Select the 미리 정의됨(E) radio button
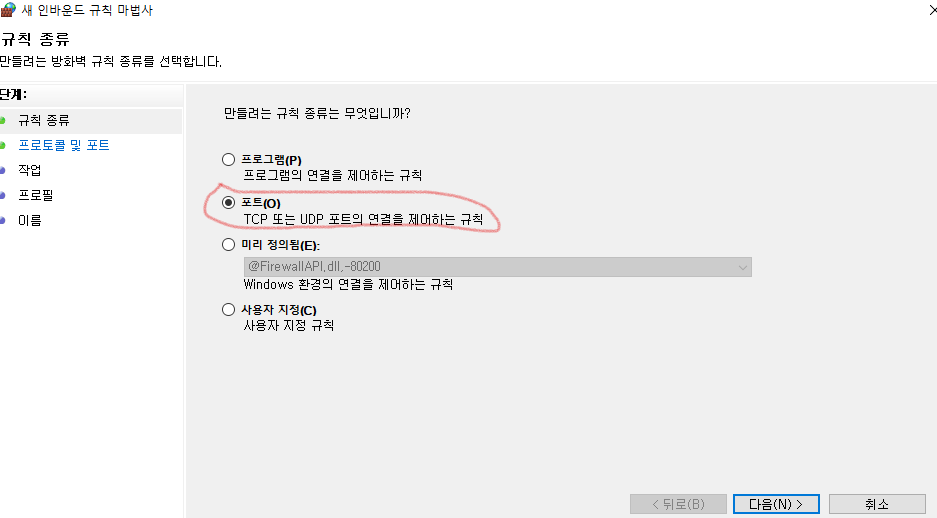The image size is (937, 518). pyautogui.click(x=228, y=244)
